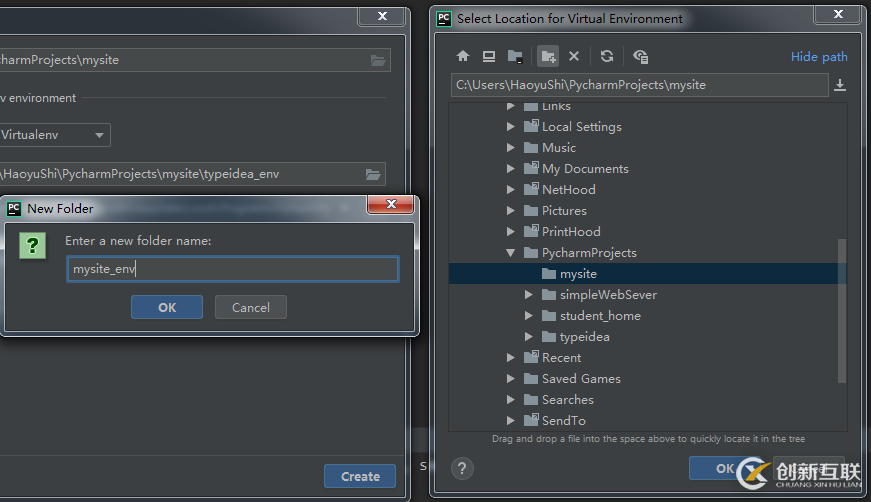871x502 pixels.
Task: Open the Virtualenv environment type dropdown
Action: pos(54,135)
